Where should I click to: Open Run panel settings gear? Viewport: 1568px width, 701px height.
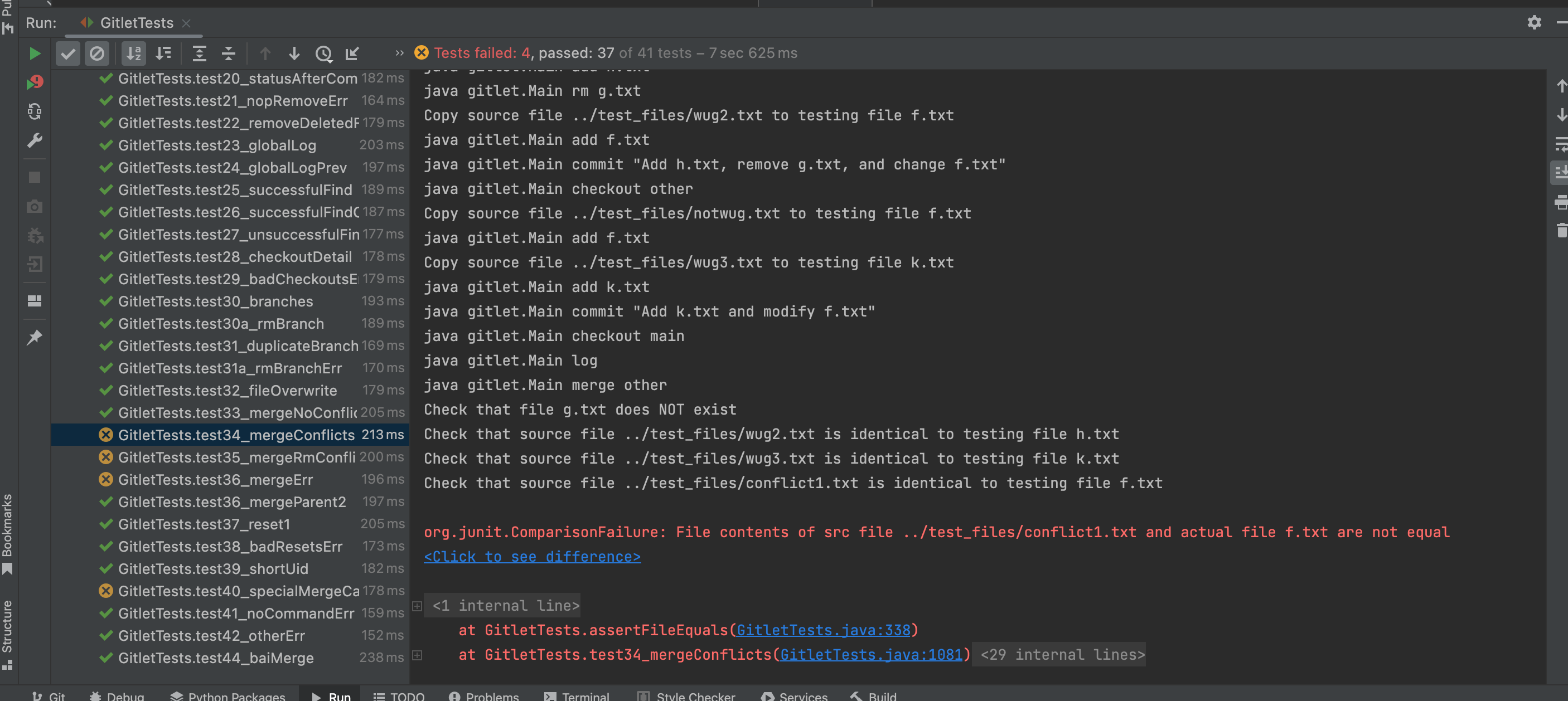coord(1534,22)
